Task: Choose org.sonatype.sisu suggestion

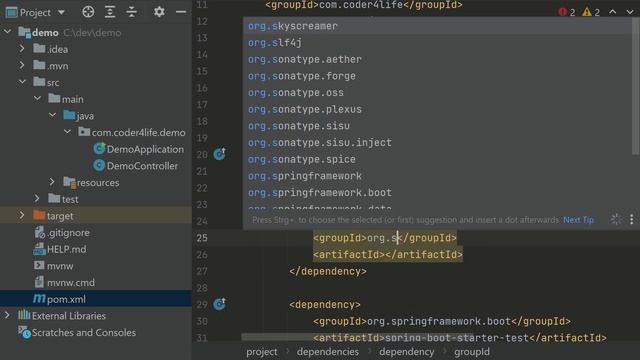Action: (437, 126)
